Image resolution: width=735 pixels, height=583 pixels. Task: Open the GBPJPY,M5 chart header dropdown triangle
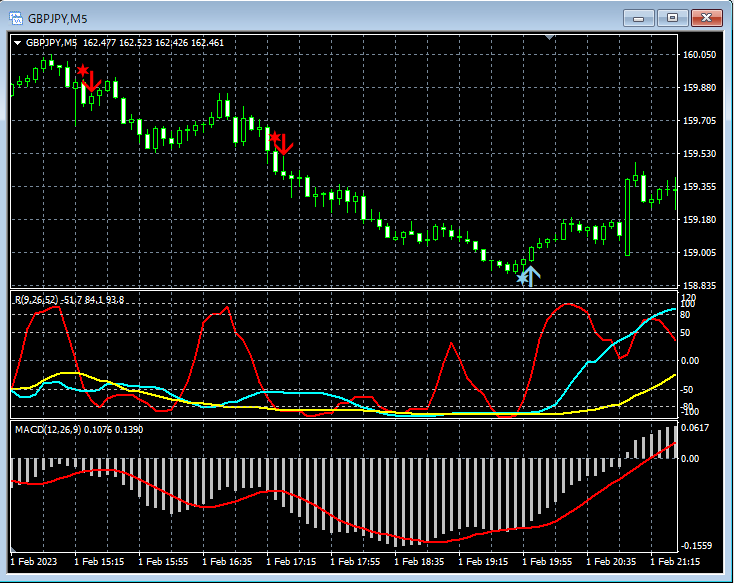coord(17,43)
